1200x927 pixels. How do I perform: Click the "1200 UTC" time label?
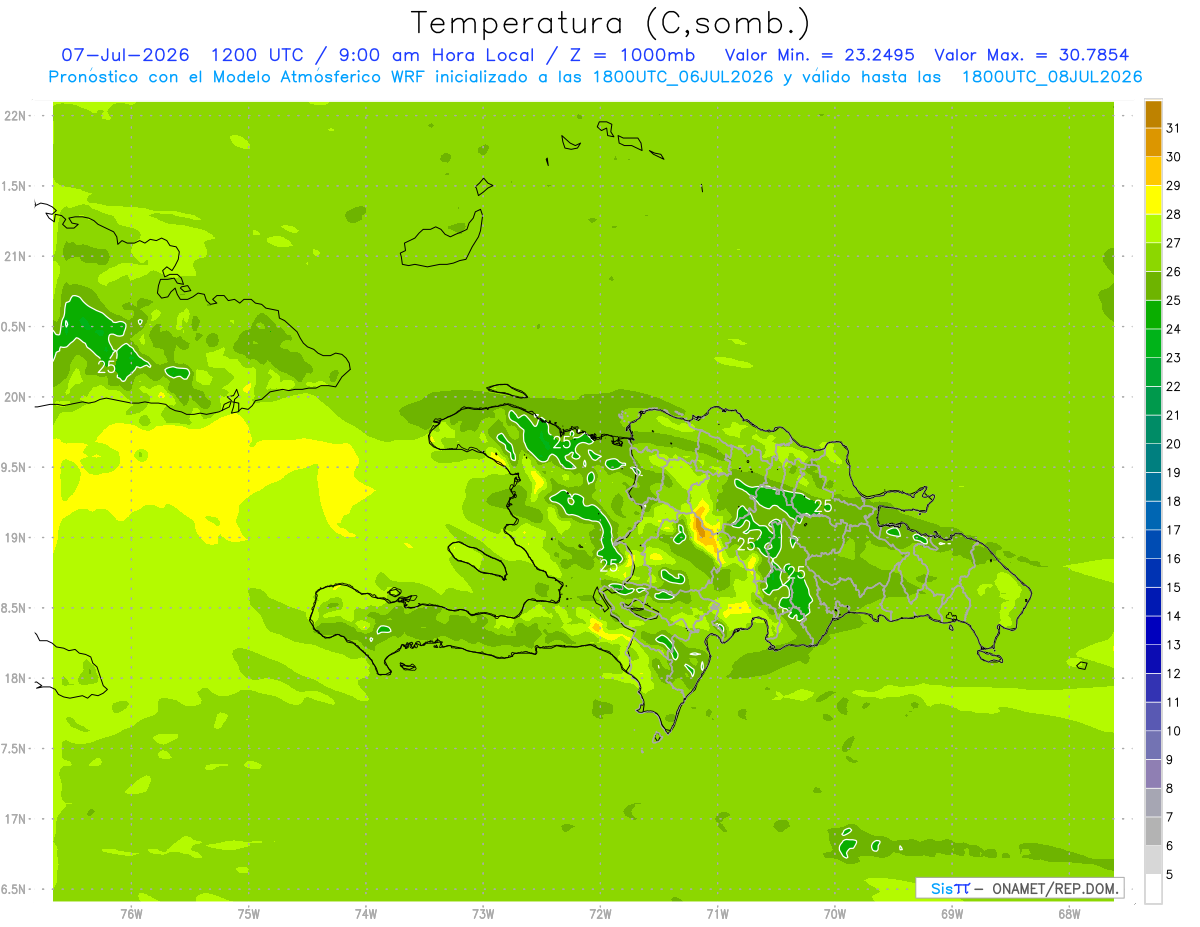[257, 55]
